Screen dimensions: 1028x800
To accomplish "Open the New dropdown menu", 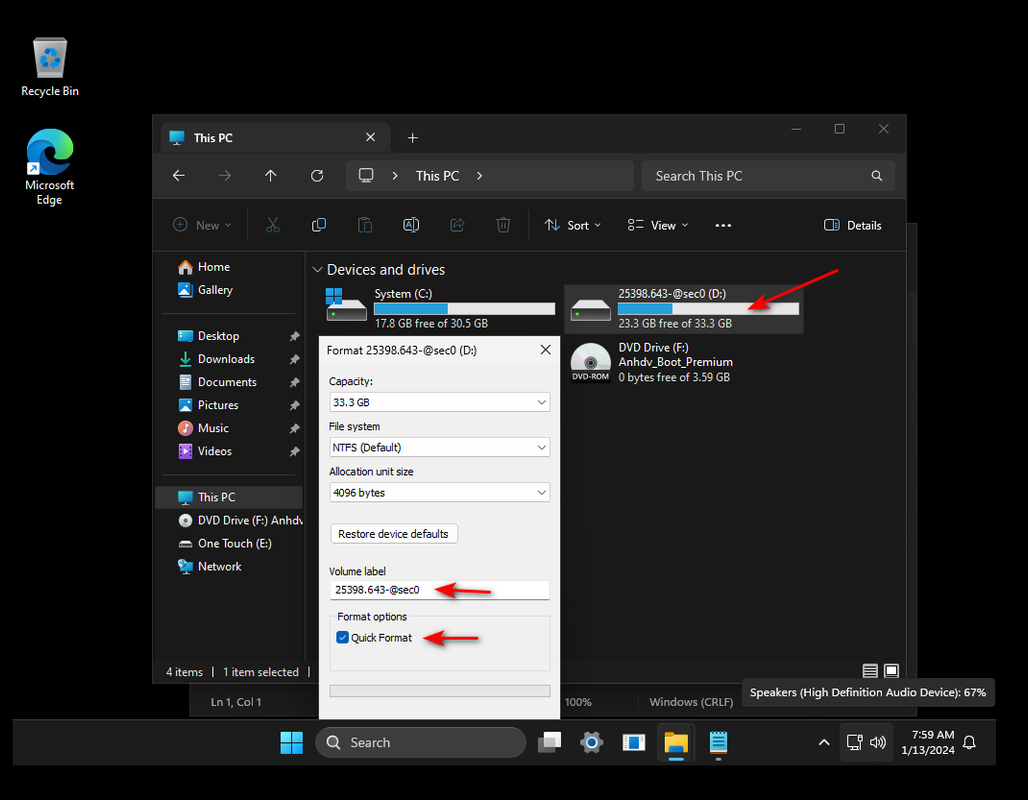I will [202, 225].
